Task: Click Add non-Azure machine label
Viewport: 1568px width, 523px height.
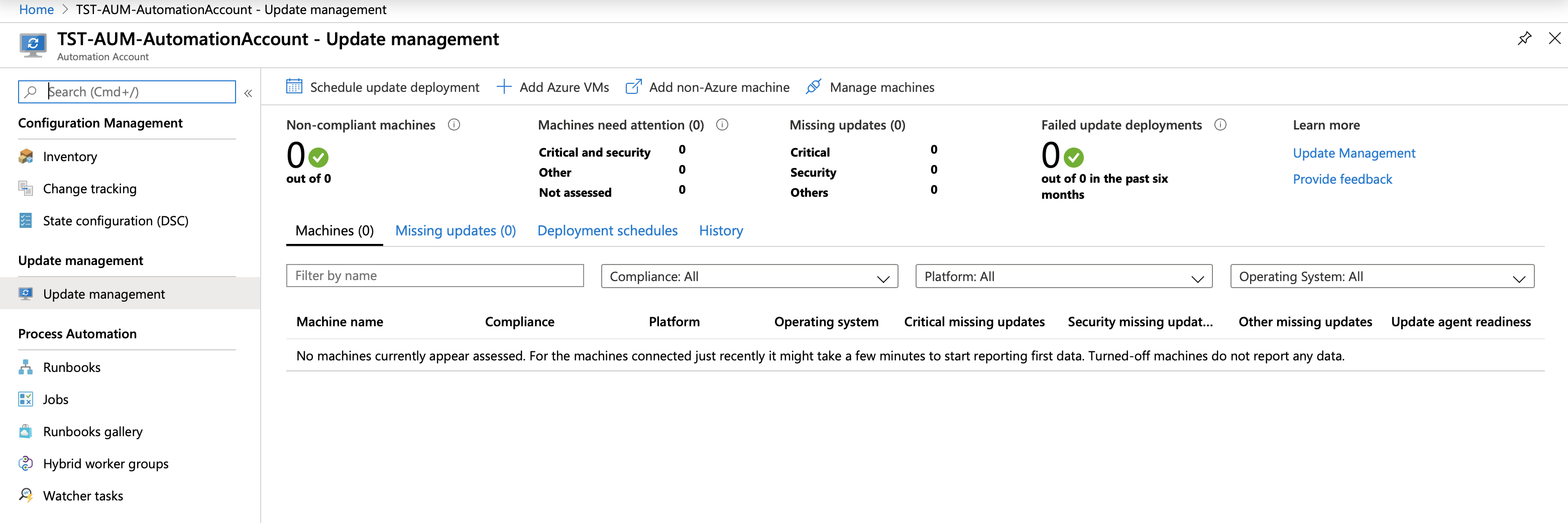Action: [x=719, y=87]
